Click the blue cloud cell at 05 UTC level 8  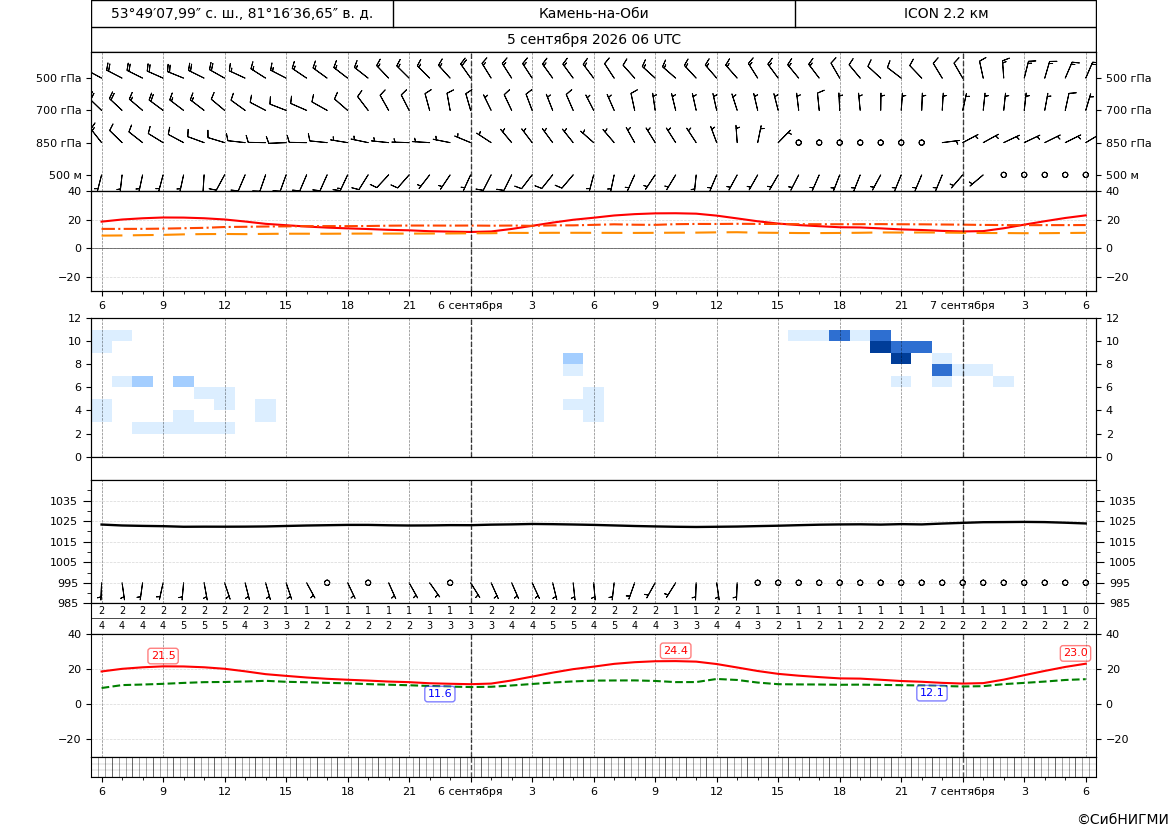(573, 359)
